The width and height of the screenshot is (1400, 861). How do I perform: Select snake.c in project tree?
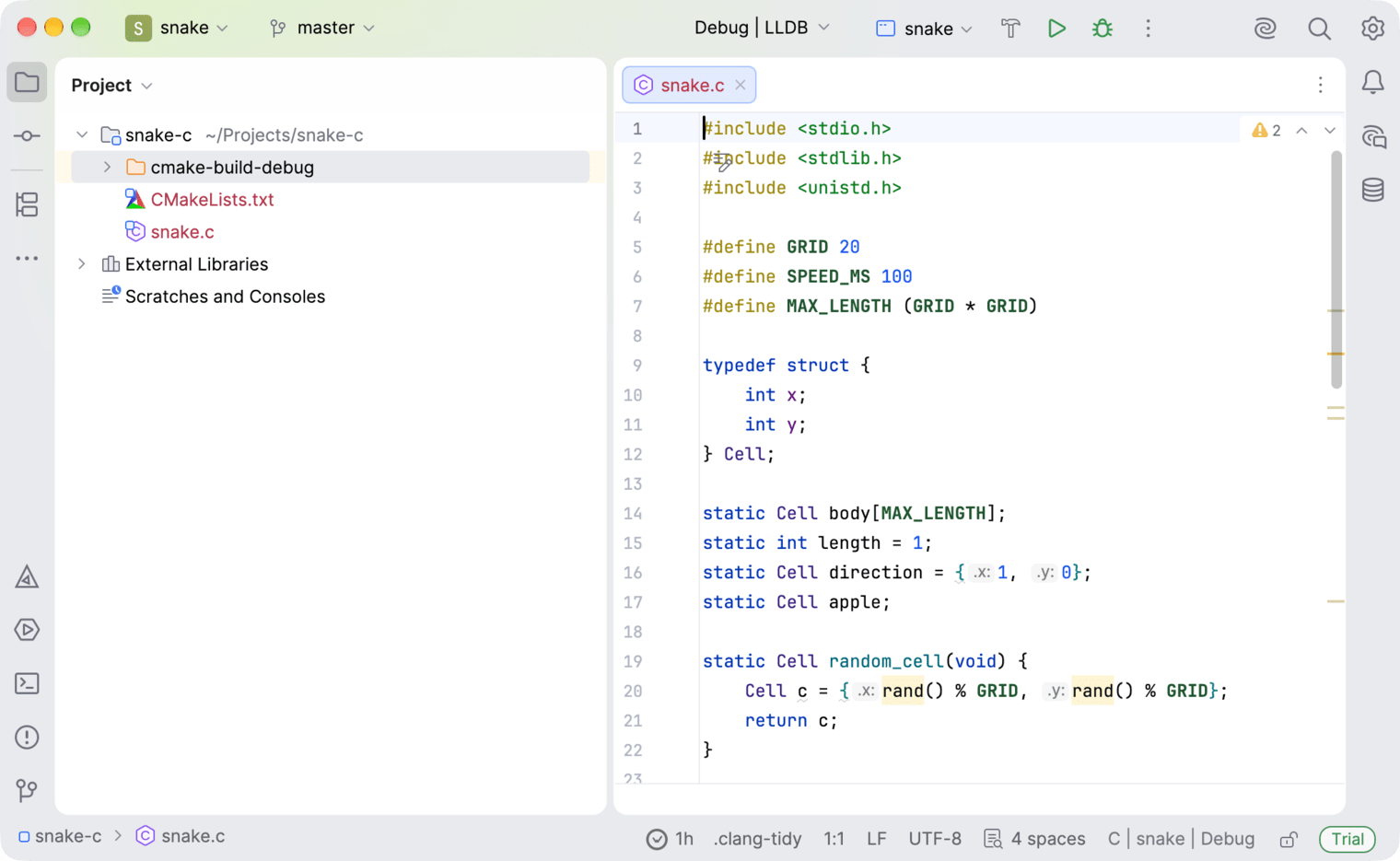tap(182, 232)
